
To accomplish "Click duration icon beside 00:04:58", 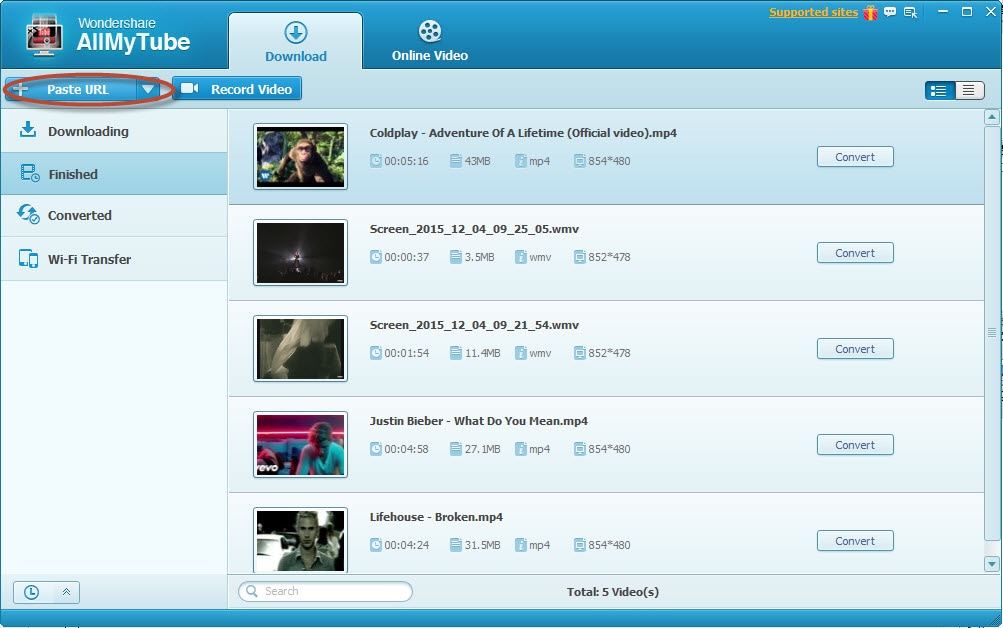I will point(375,448).
